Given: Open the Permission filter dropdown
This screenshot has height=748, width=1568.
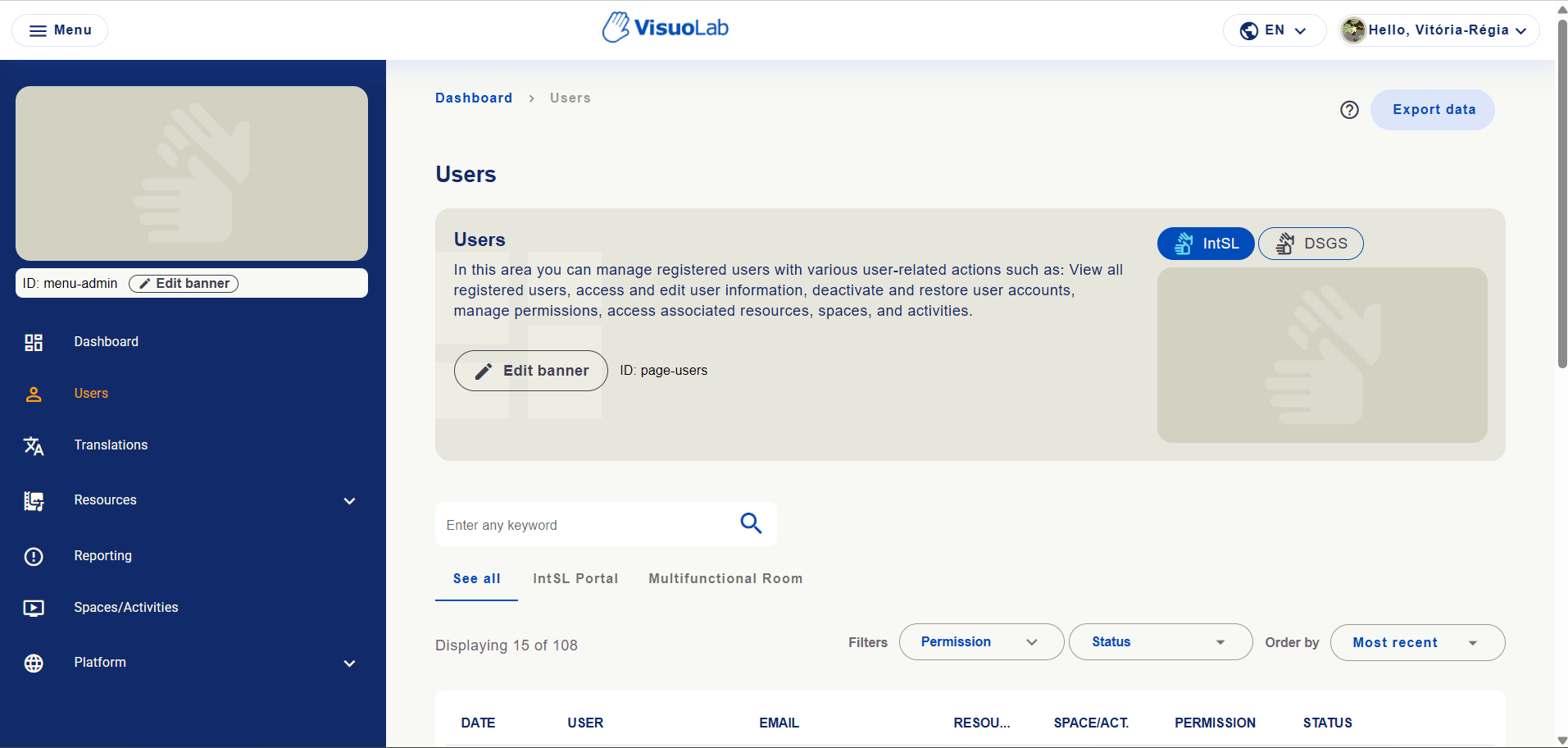Looking at the screenshot, I should tap(981, 642).
